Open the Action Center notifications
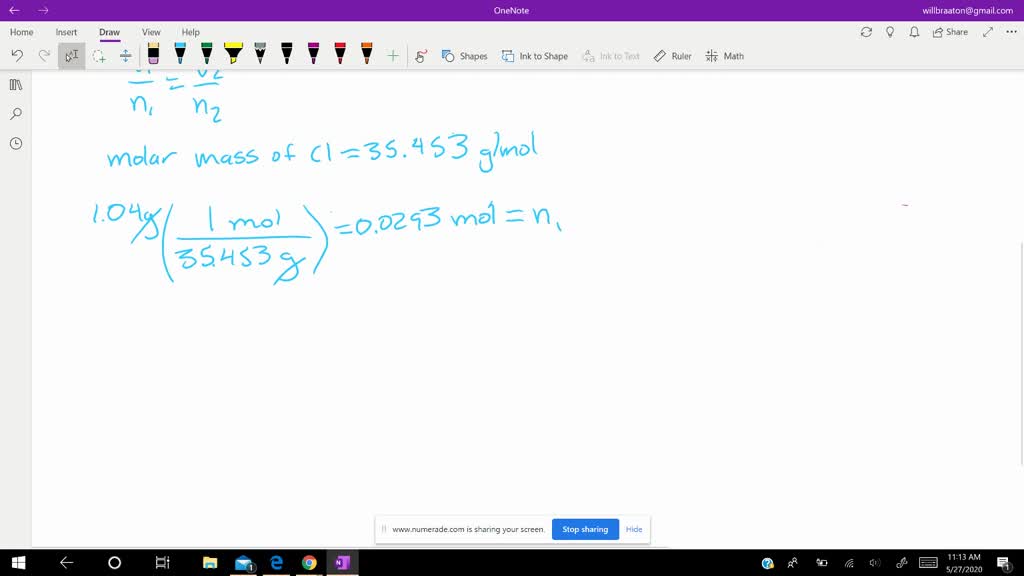The height and width of the screenshot is (576, 1024). point(1004,562)
